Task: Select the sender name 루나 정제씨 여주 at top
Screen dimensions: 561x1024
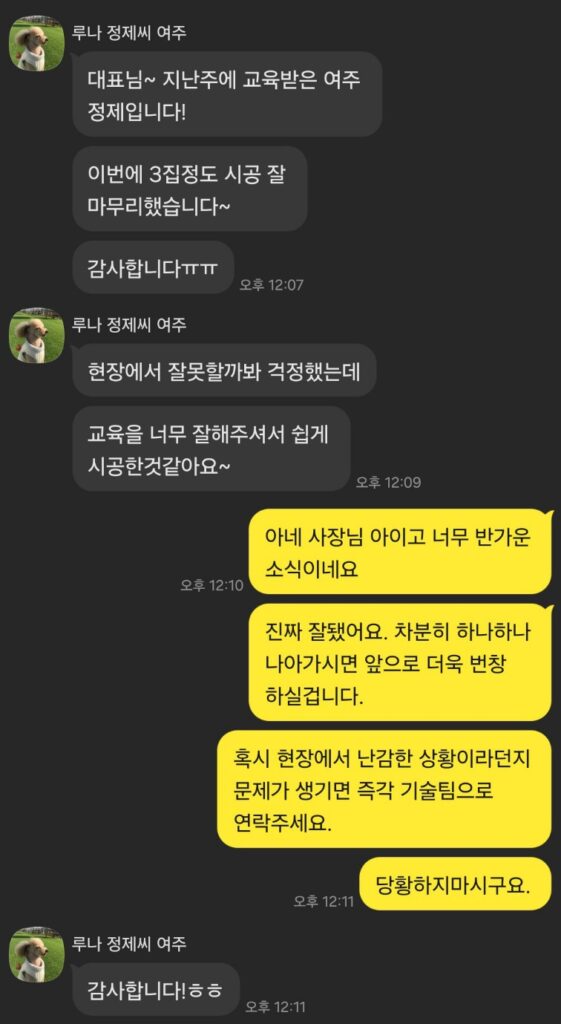Action: (129, 33)
